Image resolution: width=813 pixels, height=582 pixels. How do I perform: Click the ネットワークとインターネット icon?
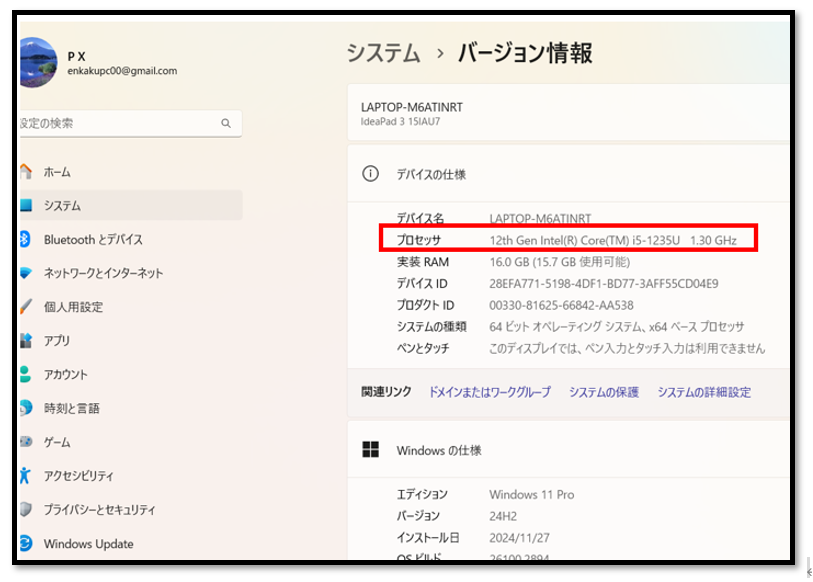25,273
